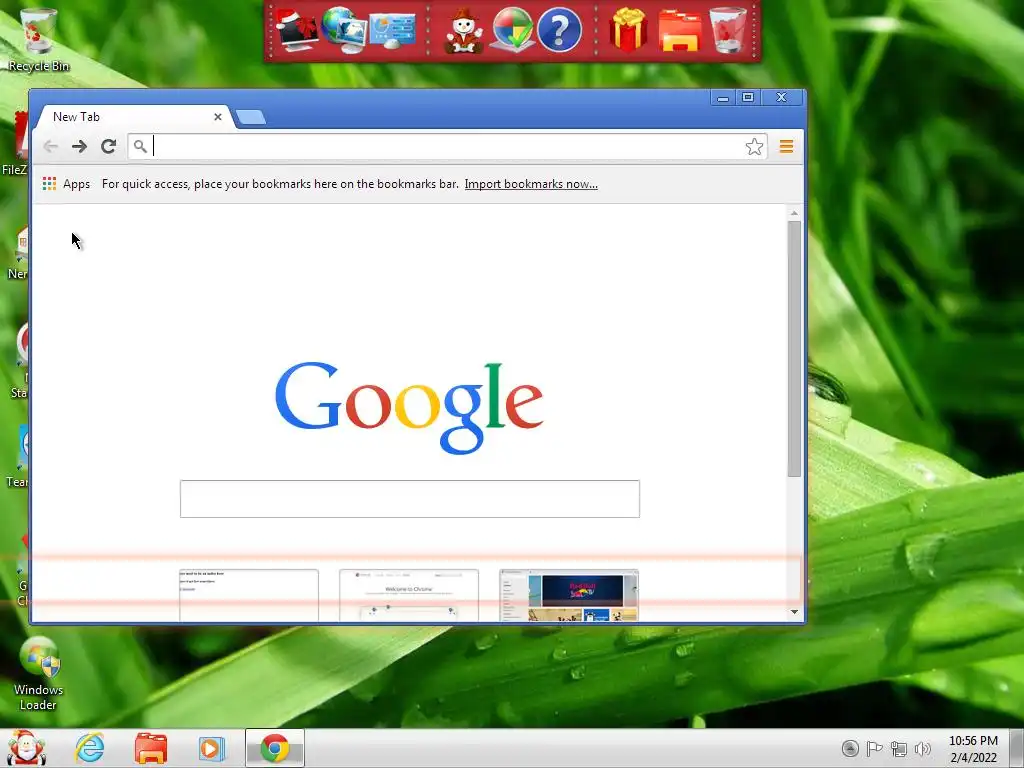Click the network tray icon

pos(899,748)
